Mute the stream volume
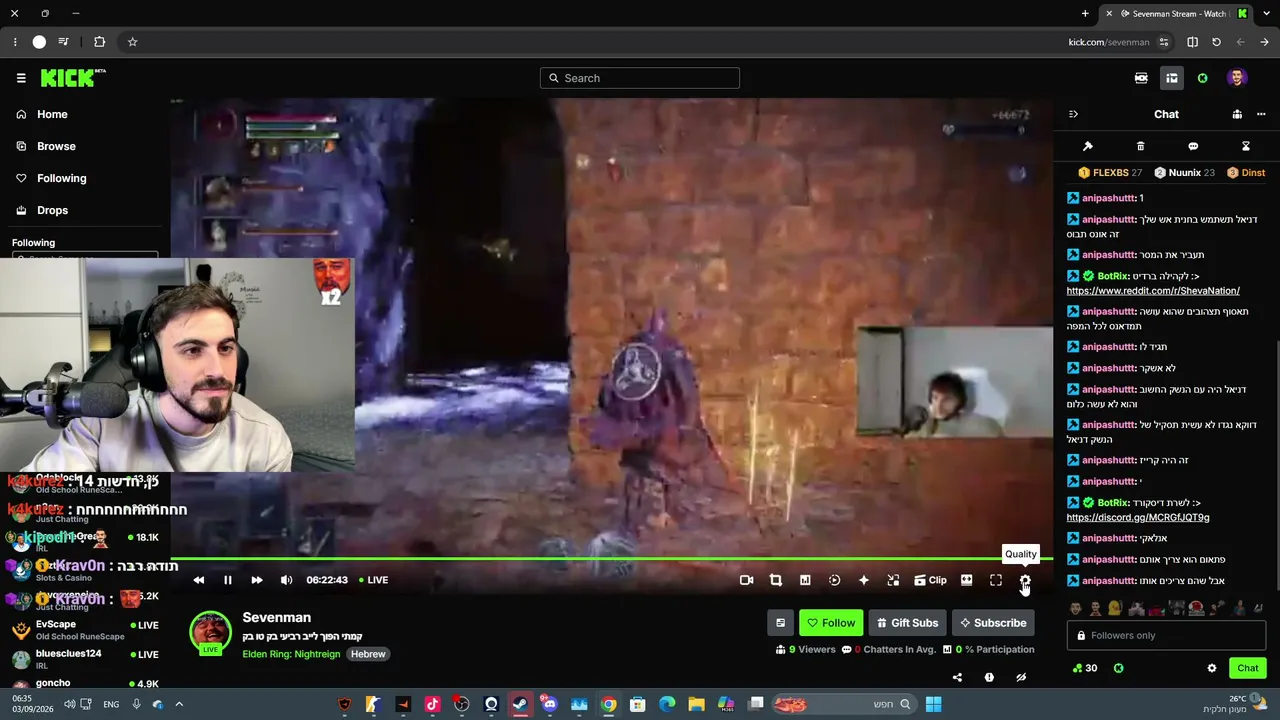The height and width of the screenshot is (720, 1280). pos(286,580)
